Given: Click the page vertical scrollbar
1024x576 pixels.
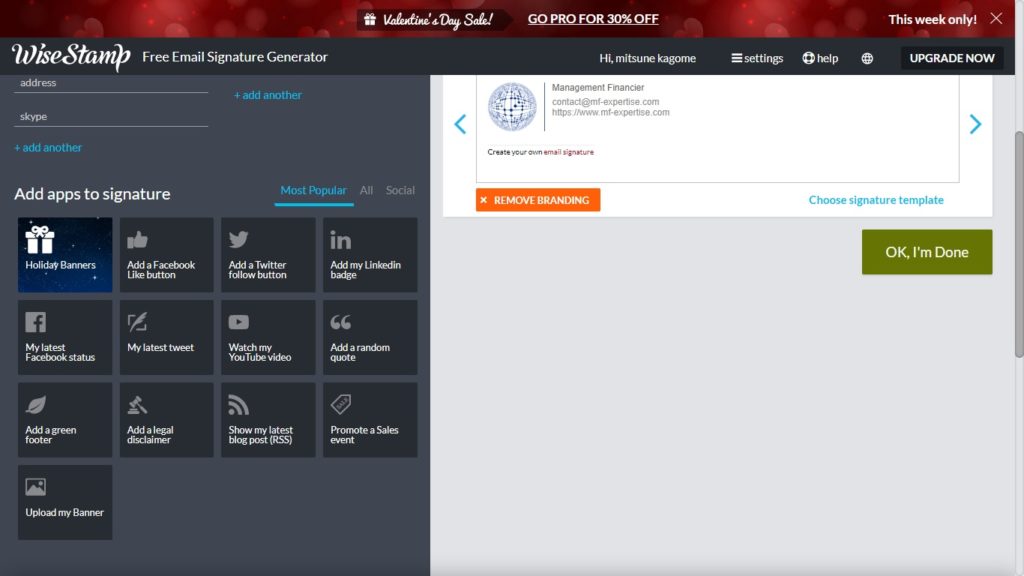Looking at the screenshot, I should click(1019, 244).
